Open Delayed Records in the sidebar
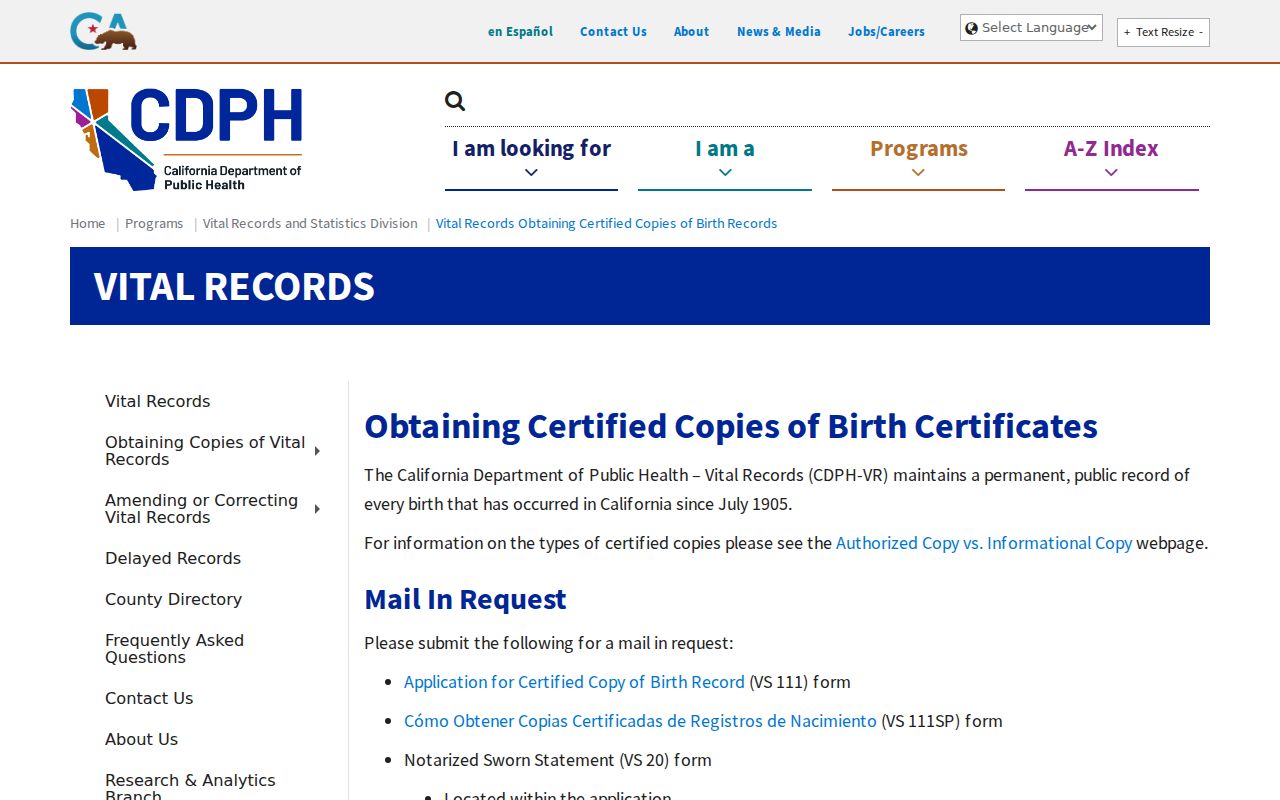Screen dimensions: 1280x800 173,558
